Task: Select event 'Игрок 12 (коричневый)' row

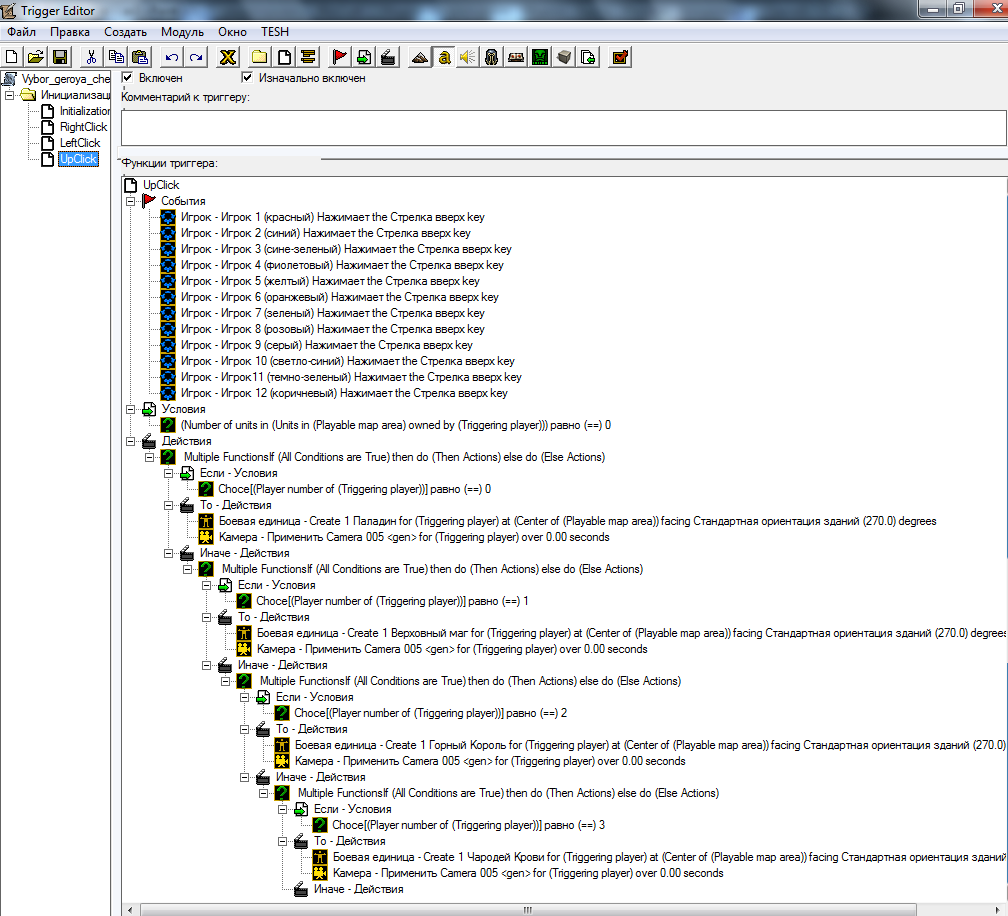Action: [344, 393]
